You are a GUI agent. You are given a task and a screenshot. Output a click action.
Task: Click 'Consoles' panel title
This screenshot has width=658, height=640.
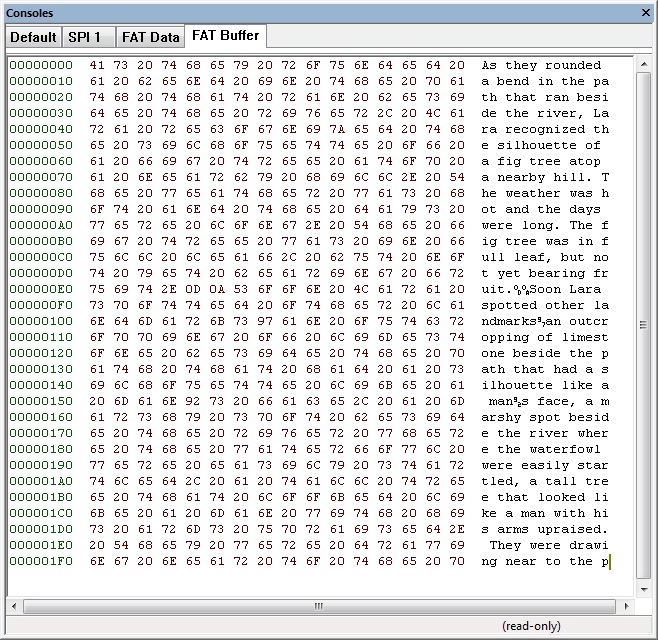(29, 13)
